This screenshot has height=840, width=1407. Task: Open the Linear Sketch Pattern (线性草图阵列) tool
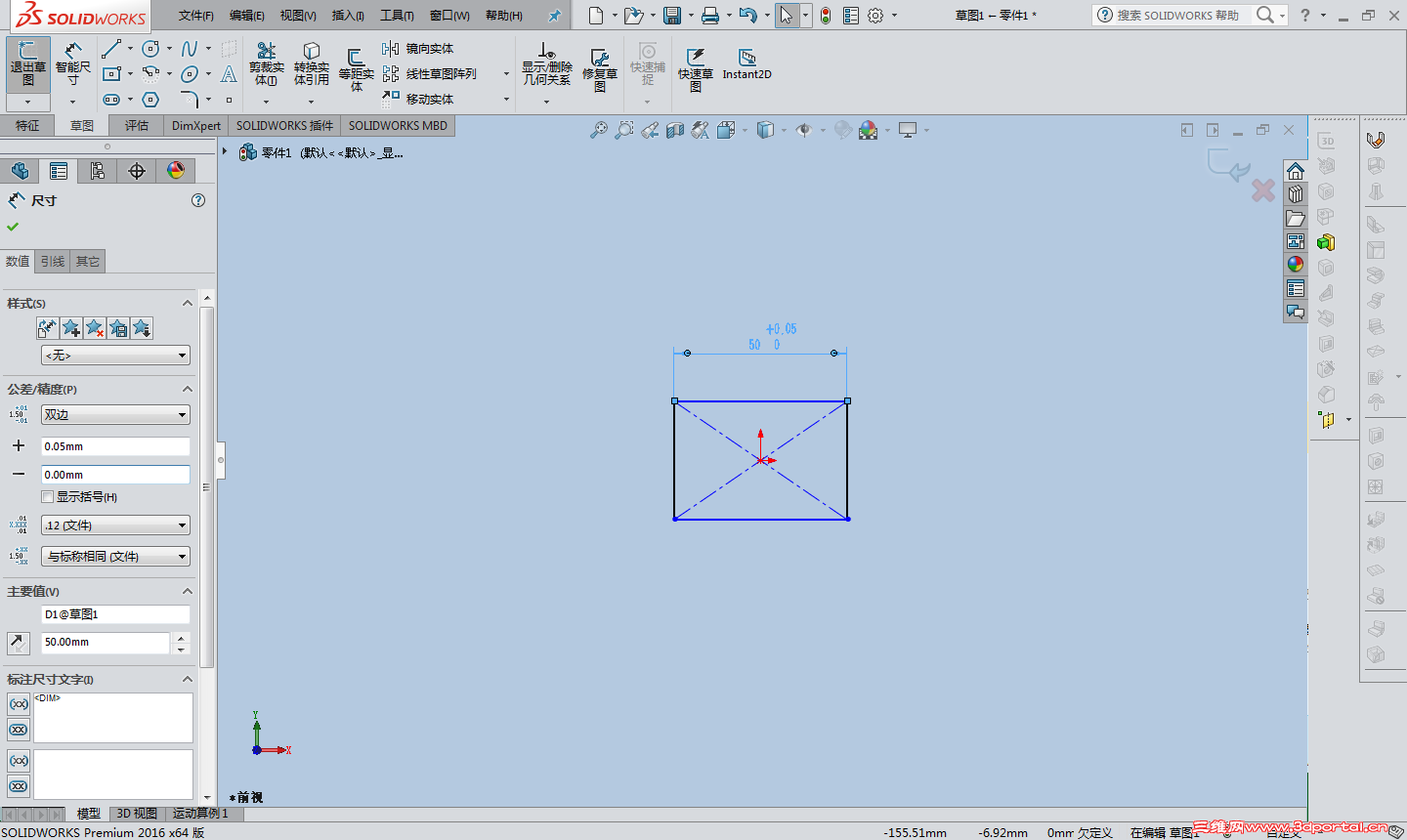(x=430, y=74)
